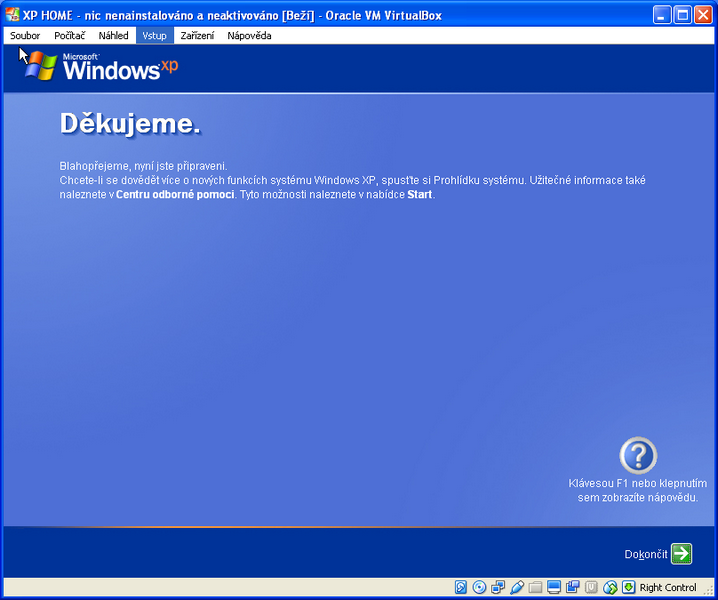
Task: Click the shared folders status icon
Action: point(535,587)
